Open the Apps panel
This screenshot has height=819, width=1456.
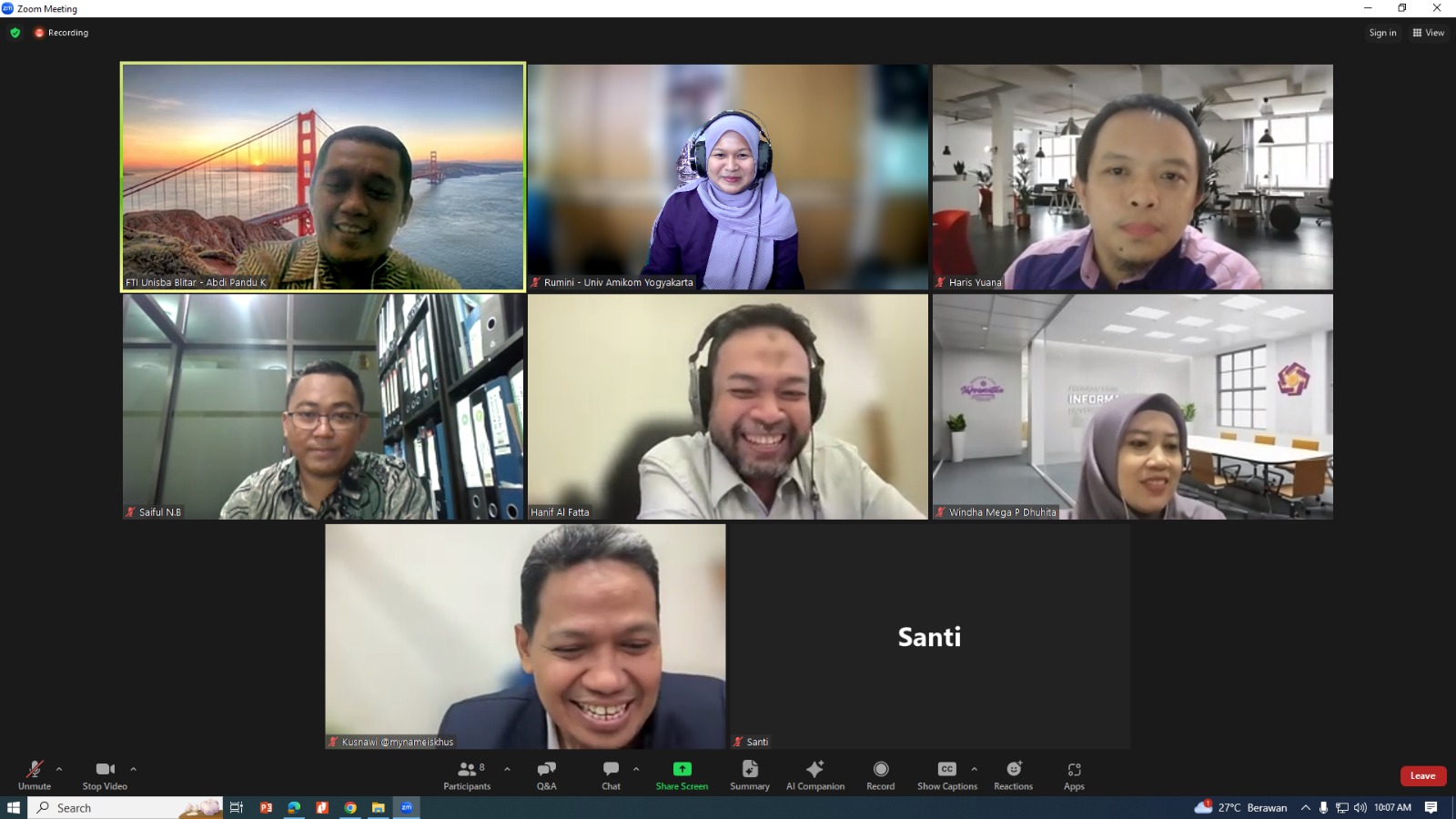(1074, 774)
